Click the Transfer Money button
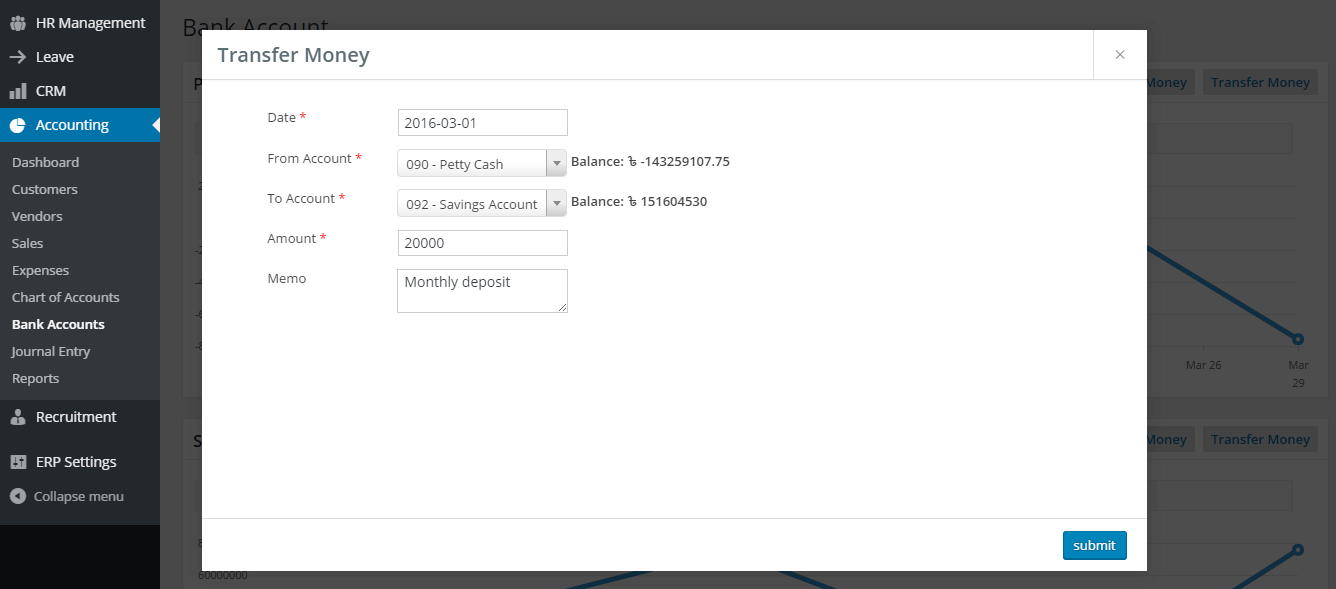Image resolution: width=1336 pixels, height=589 pixels. (1260, 81)
